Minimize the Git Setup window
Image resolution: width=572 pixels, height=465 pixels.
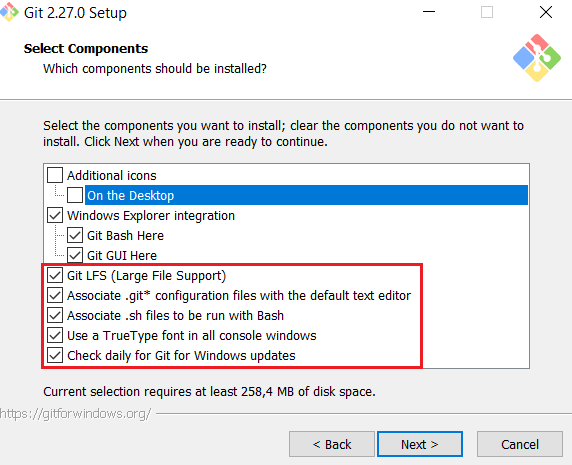pyautogui.click(x=429, y=12)
